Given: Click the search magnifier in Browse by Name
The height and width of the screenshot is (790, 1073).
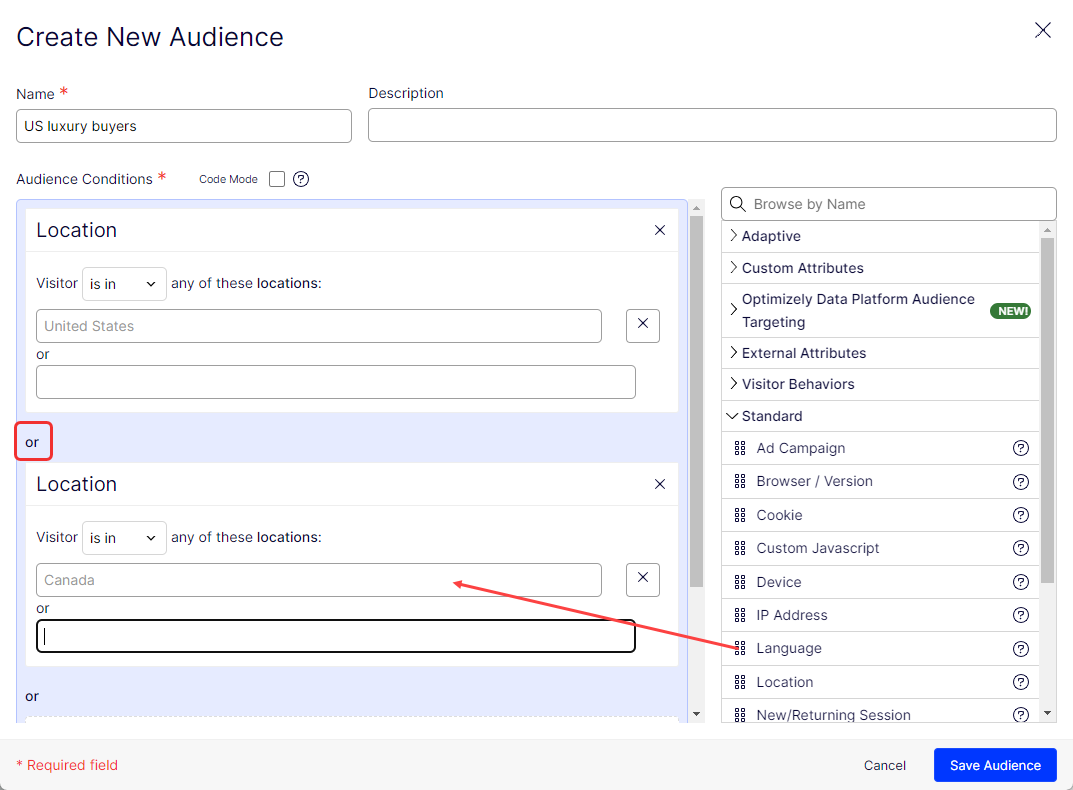Looking at the screenshot, I should pos(738,204).
